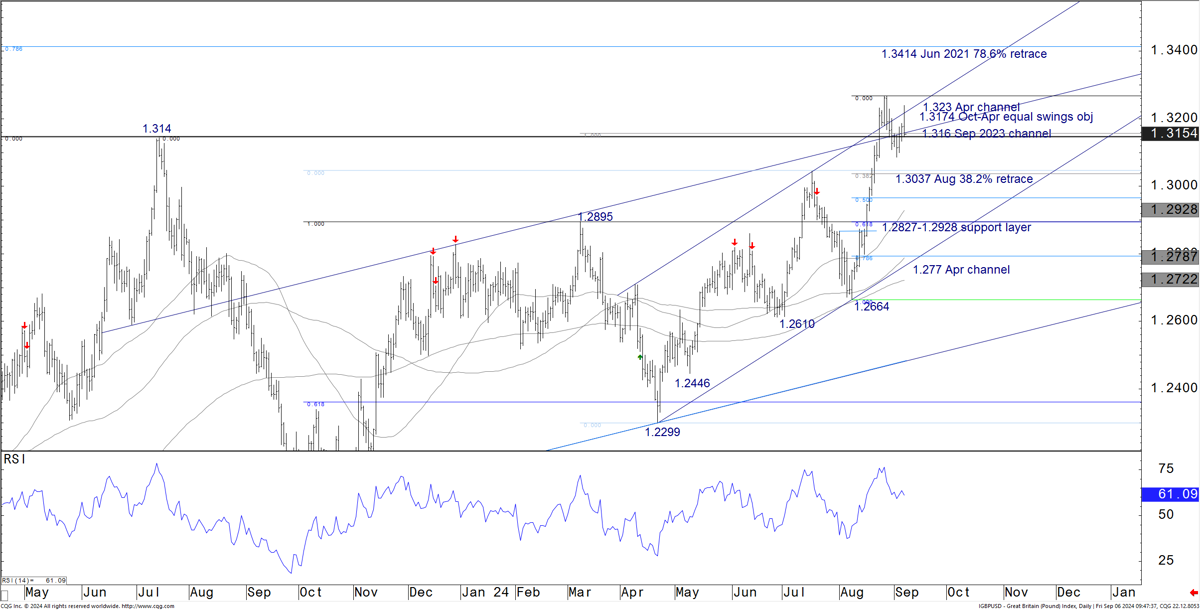Select the 1.2400 price axis label
Screen dimensions: 1200x610
1173,388
